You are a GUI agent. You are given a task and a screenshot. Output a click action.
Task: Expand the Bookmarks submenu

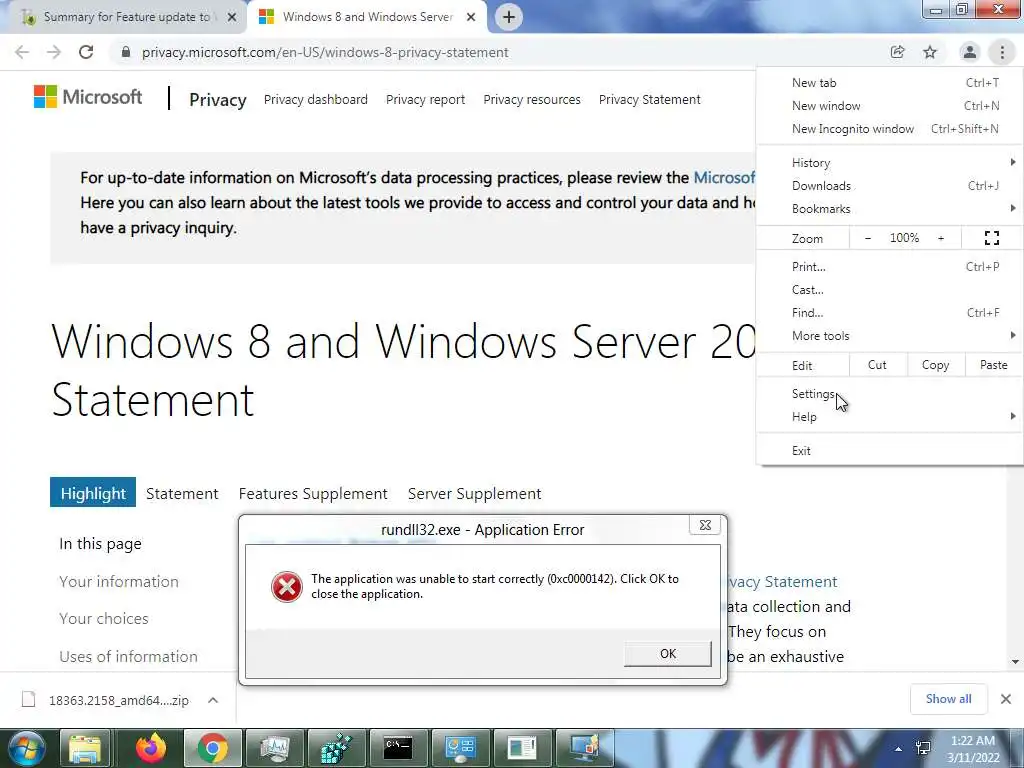tap(889, 209)
